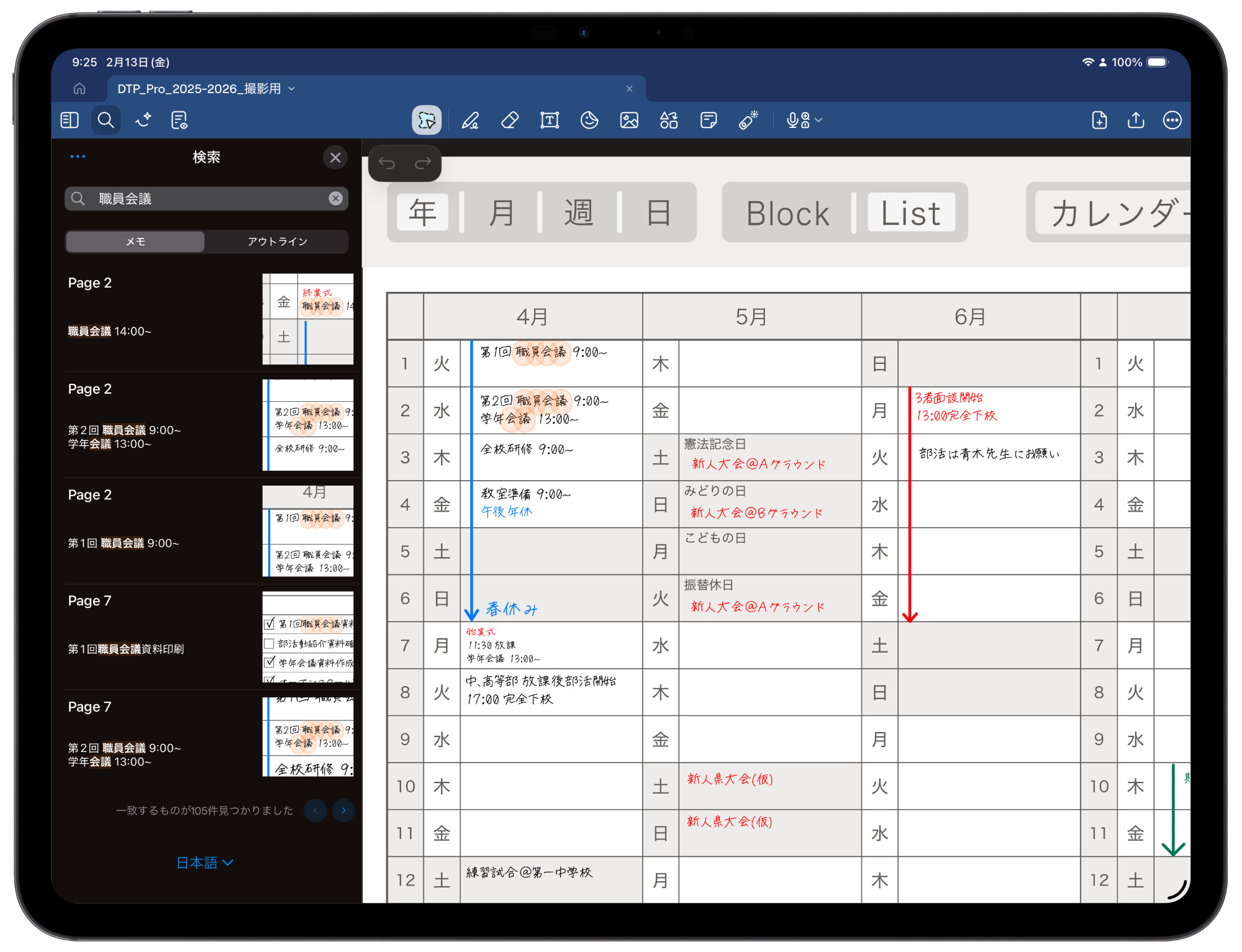Select the Lasso selection tool
Image resolution: width=1242 pixels, height=952 pixels.
tap(427, 120)
